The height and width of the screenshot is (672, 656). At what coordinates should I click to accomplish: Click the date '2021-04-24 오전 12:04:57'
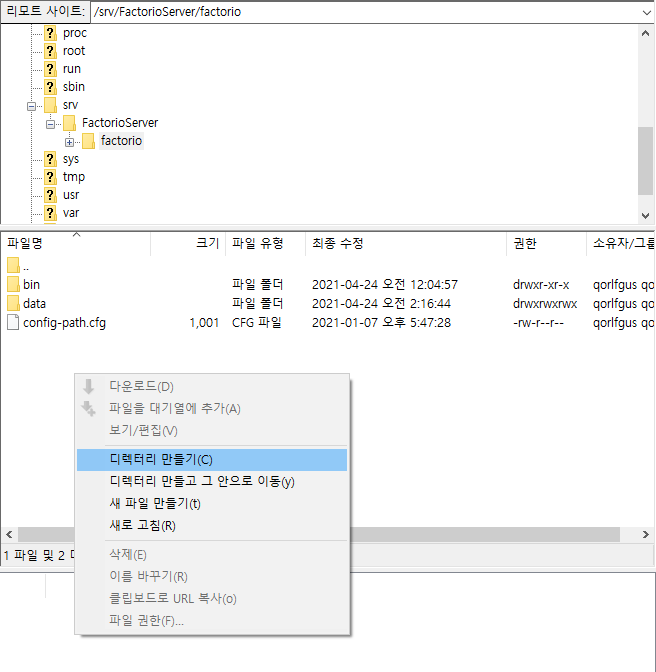click(385, 285)
